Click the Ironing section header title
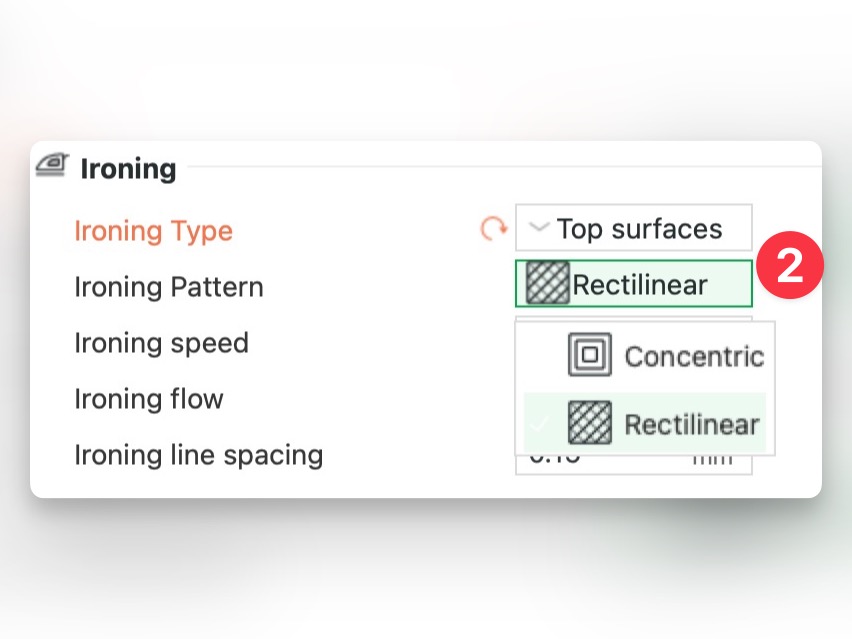The image size is (852, 639). (x=128, y=168)
